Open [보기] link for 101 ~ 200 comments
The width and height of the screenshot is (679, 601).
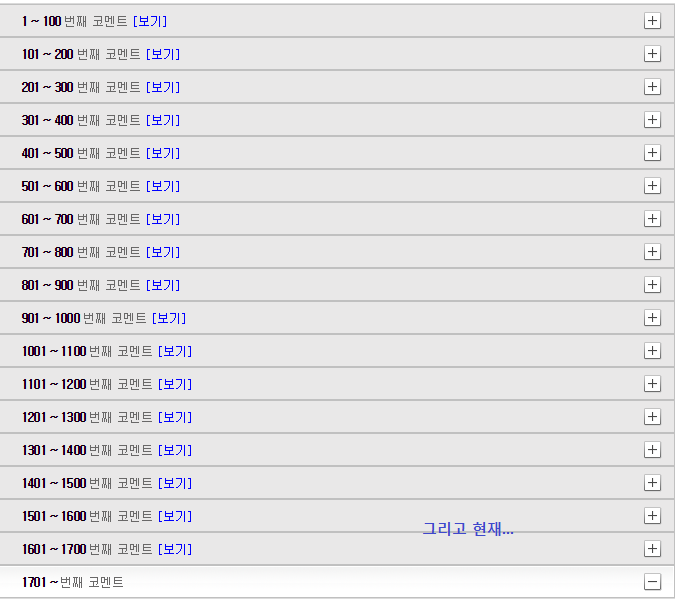tap(163, 54)
